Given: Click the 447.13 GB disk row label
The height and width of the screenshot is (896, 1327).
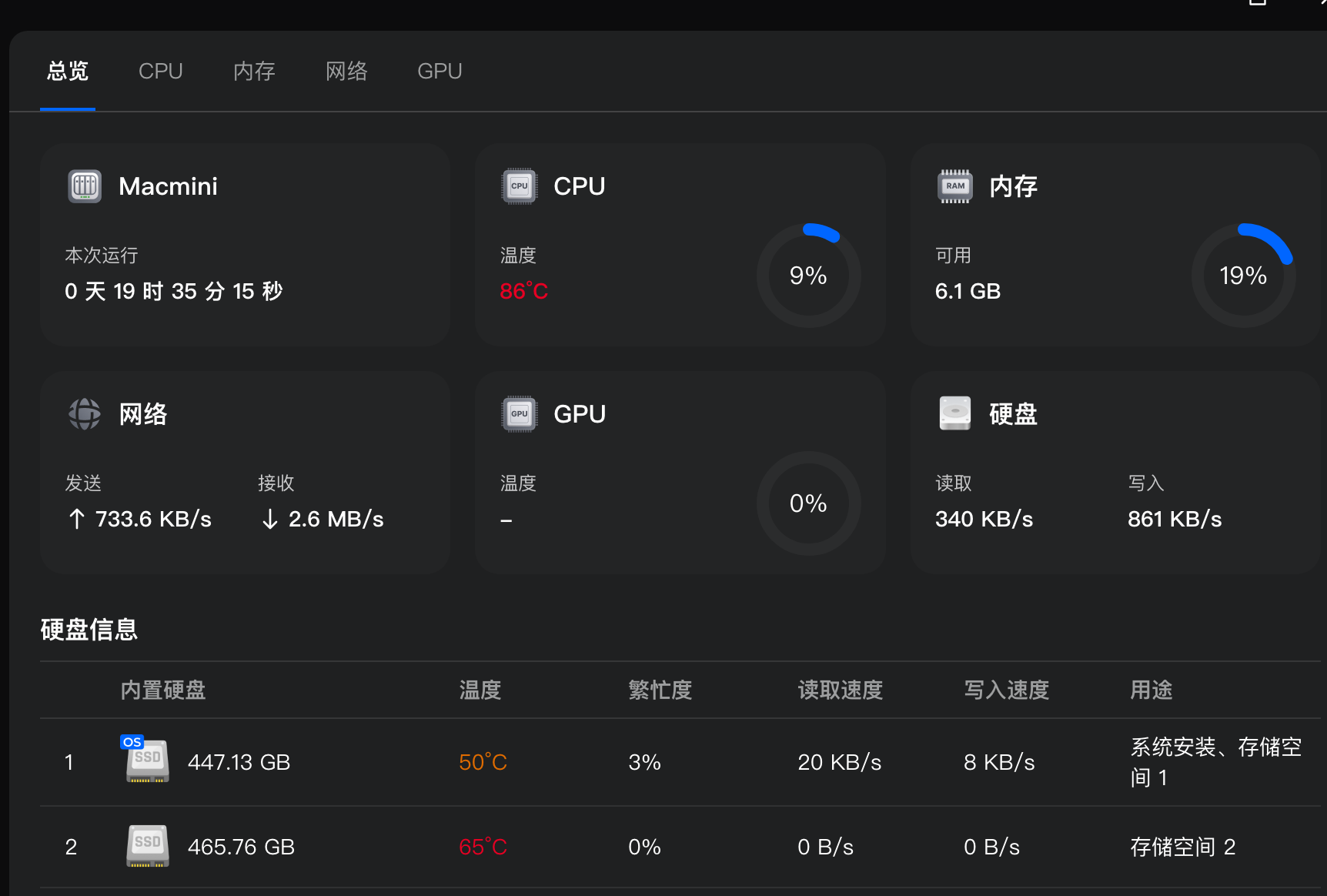Looking at the screenshot, I should 239,762.
